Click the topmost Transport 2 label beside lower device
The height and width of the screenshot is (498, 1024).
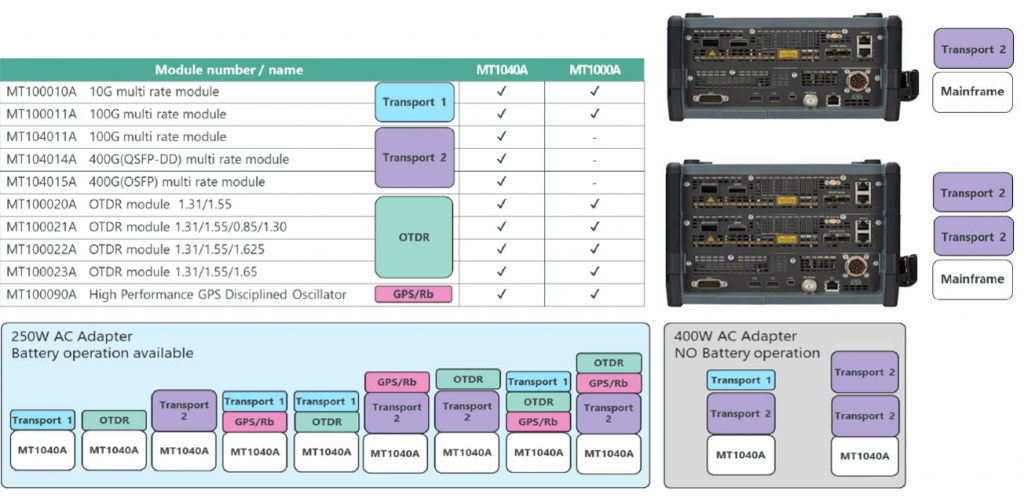pyautogui.click(x=973, y=193)
